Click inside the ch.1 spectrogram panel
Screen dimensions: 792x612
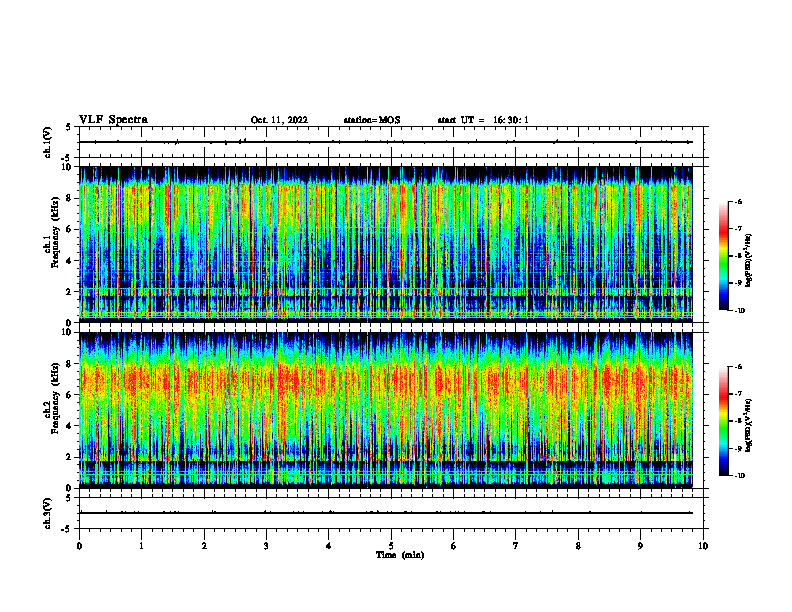coord(386,244)
